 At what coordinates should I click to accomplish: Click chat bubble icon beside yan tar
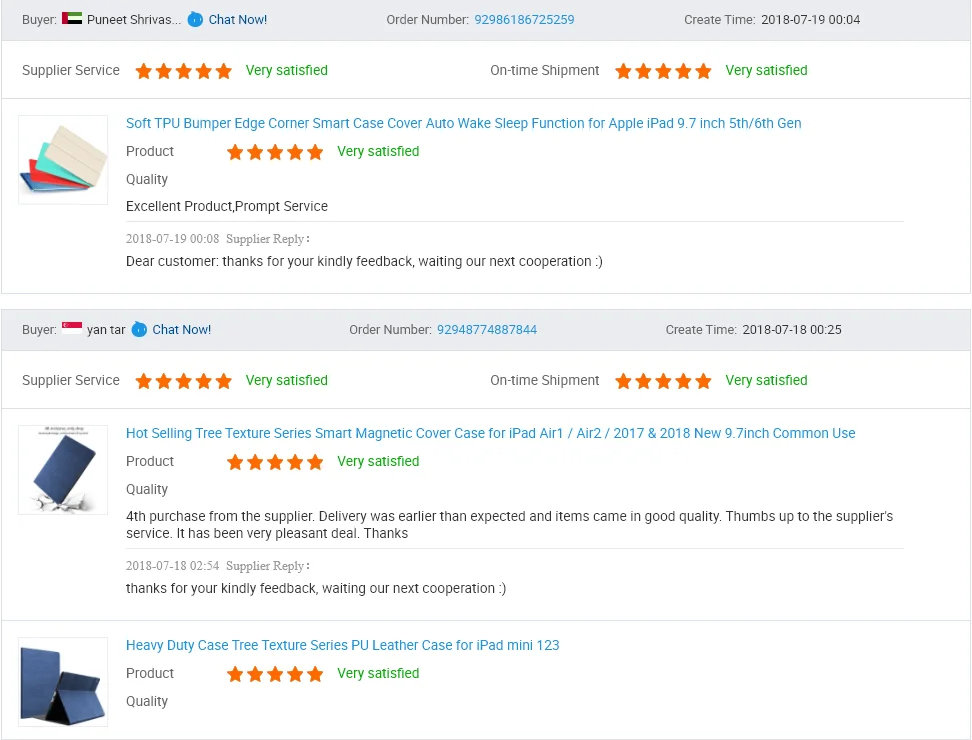pos(140,329)
